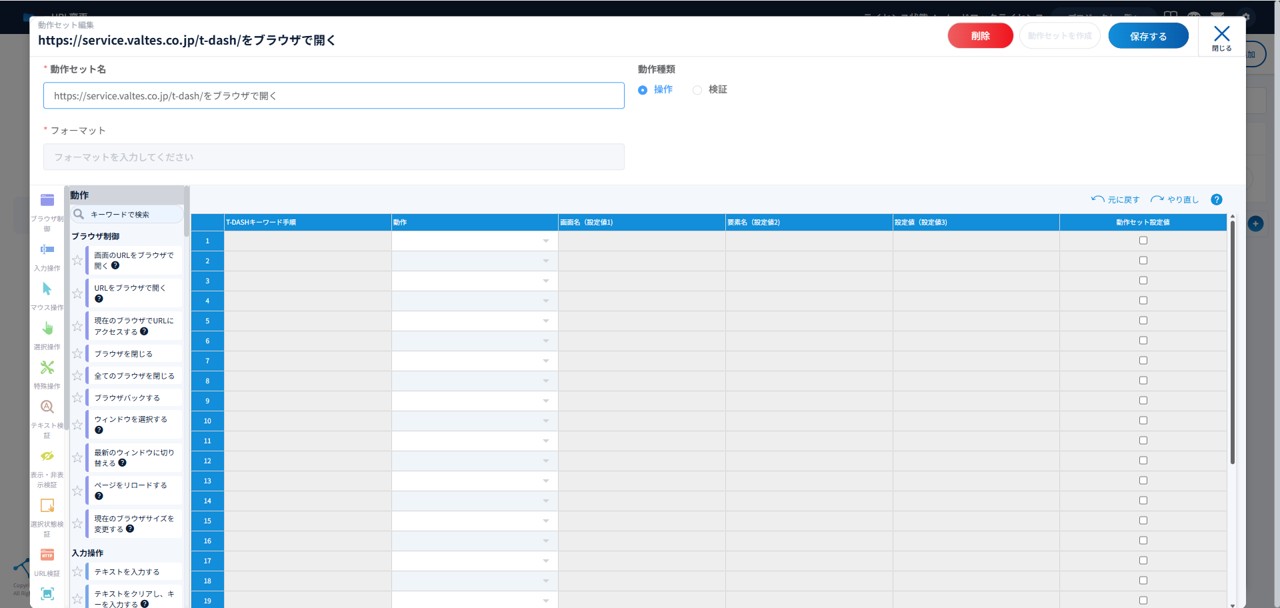This screenshot has height=608, width=1280.
Task: Pick テキストを入力する in the action list
Action: pyautogui.click(x=127, y=572)
